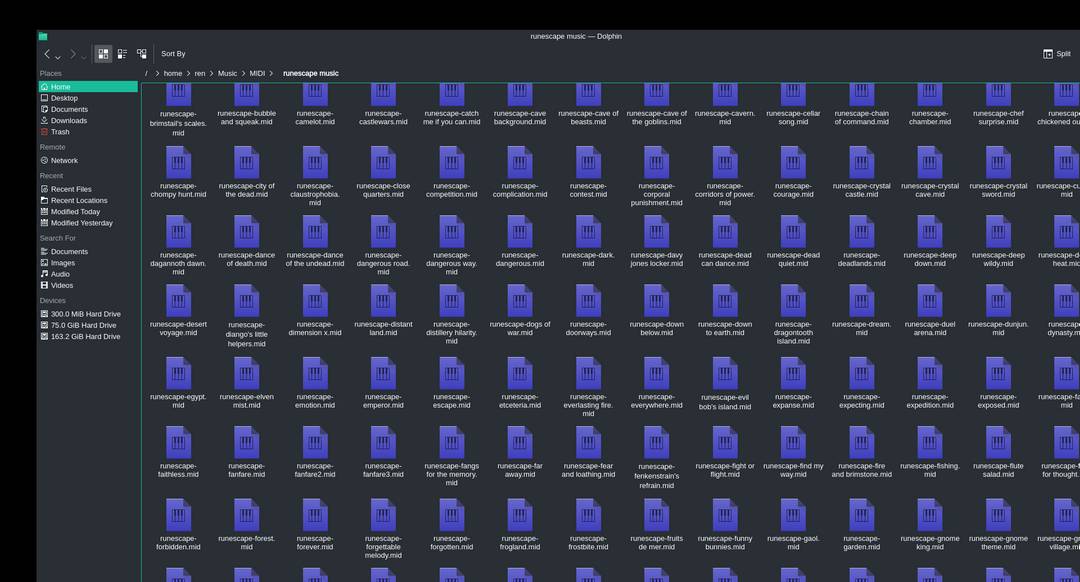Select runescape-chompy hunt.mid file icon
1080x582 pixels.
pyautogui.click(x=178, y=163)
